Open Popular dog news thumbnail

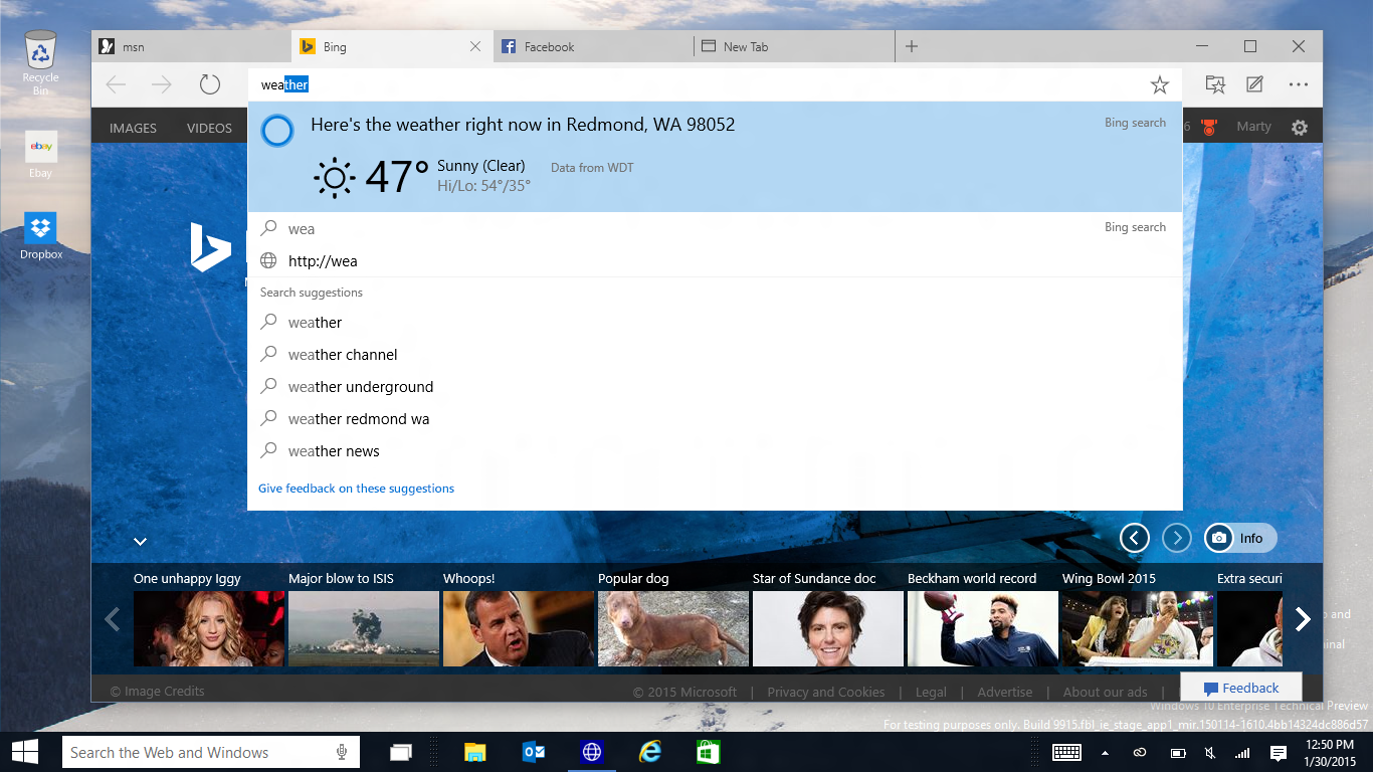673,628
